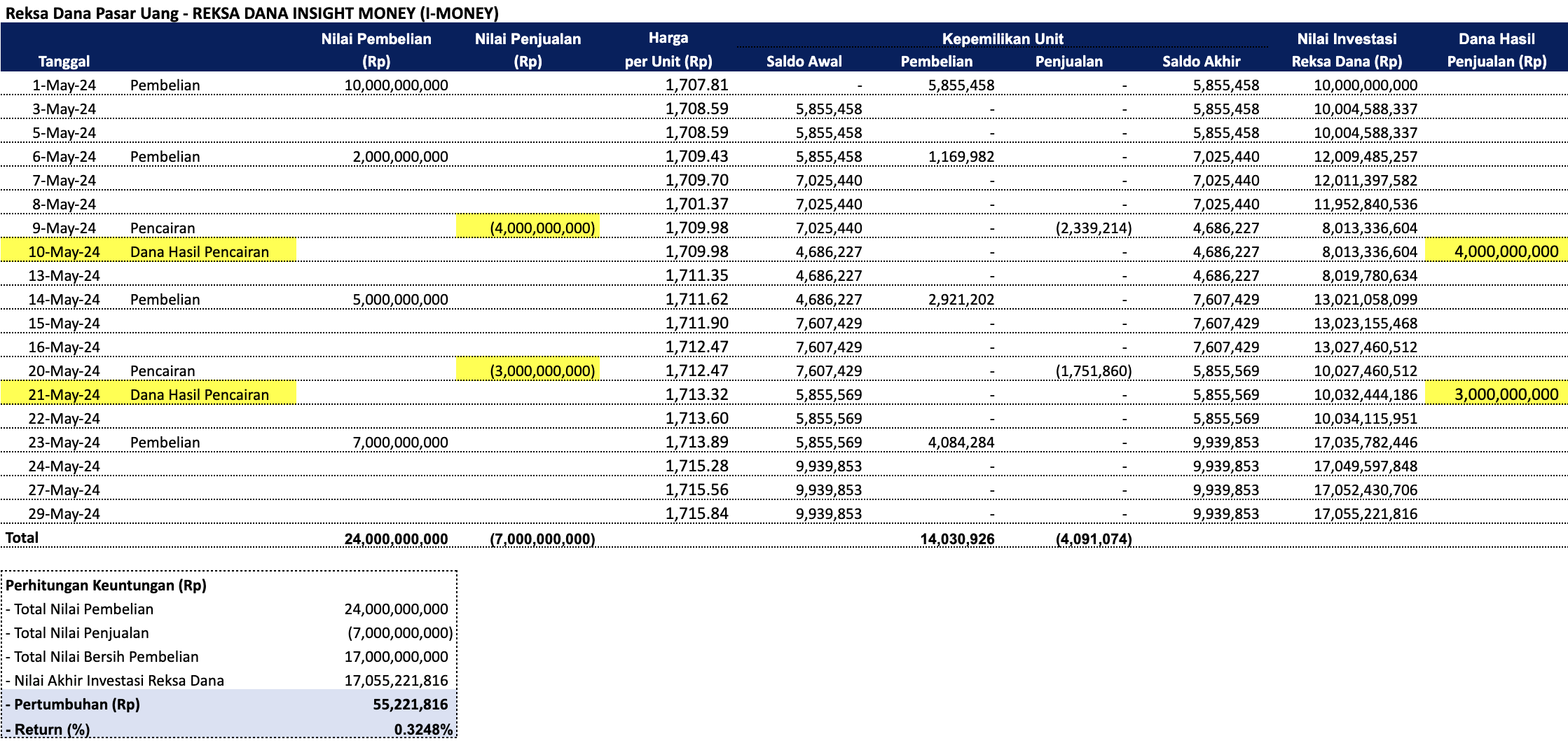Image resolution: width=1568 pixels, height=741 pixels.
Task: Select the Total row label
Action: point(22,538)
